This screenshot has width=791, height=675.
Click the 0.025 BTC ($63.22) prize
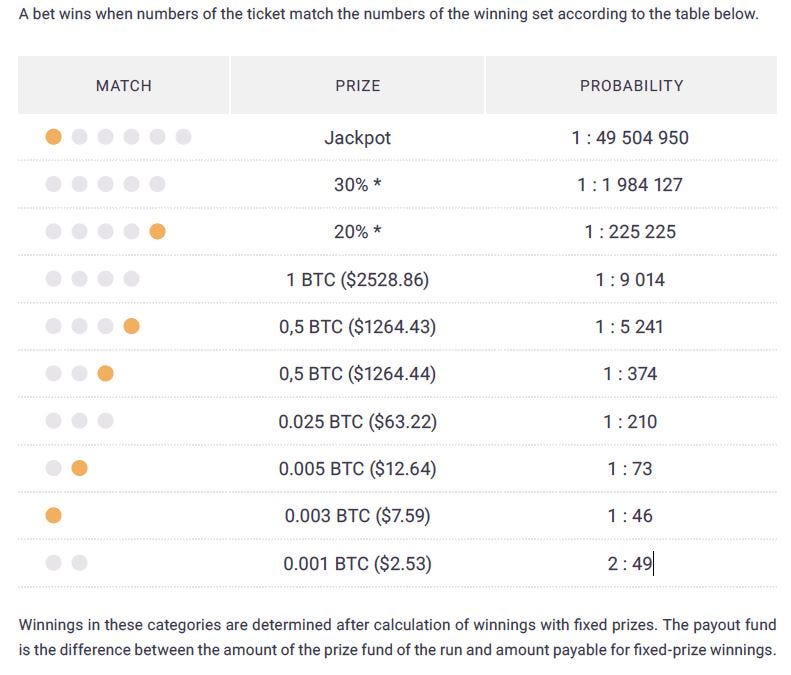point(357,422)
